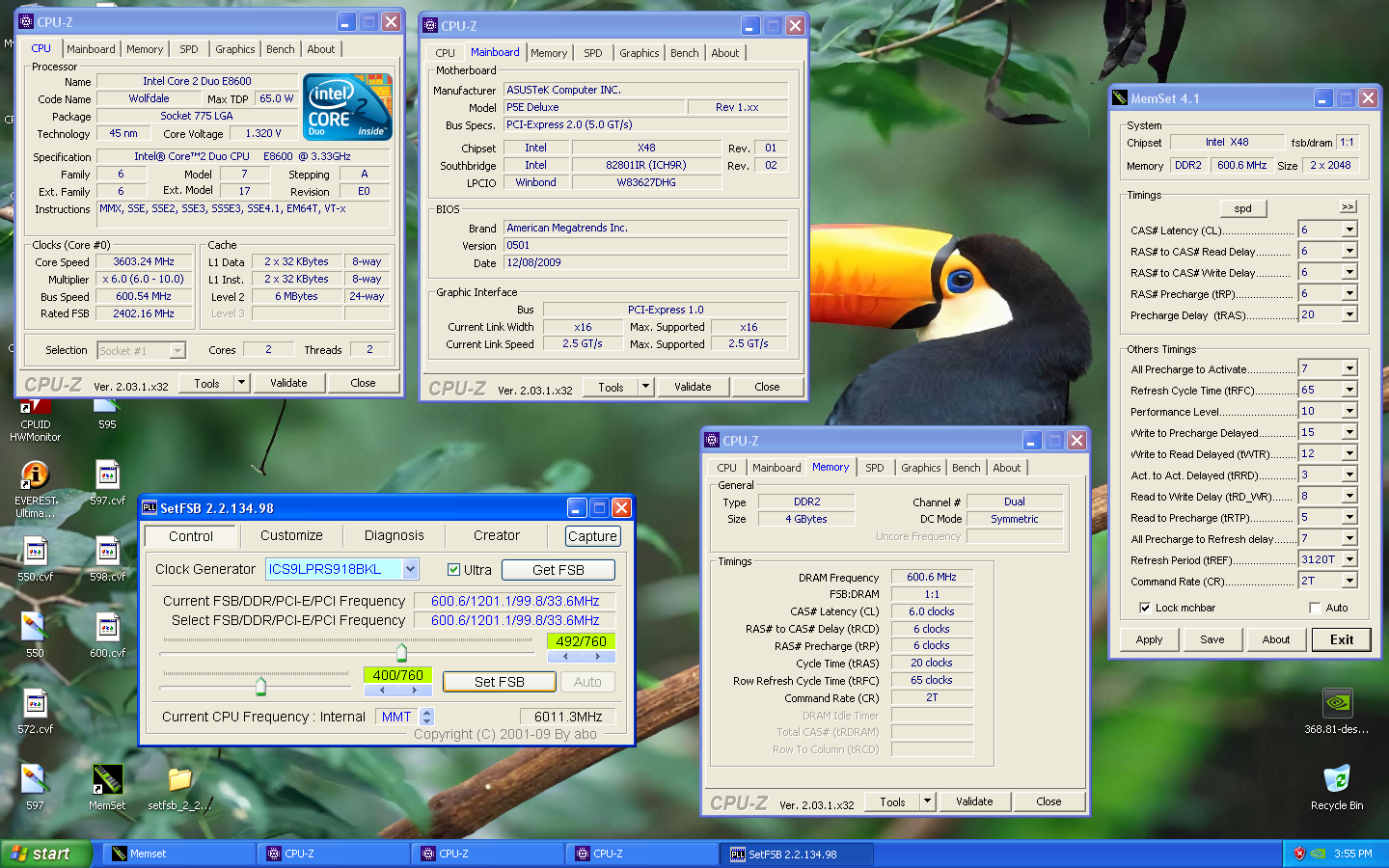Click the NVIDIA tray icon
1389x868 pixels.
pos(1318,854)
